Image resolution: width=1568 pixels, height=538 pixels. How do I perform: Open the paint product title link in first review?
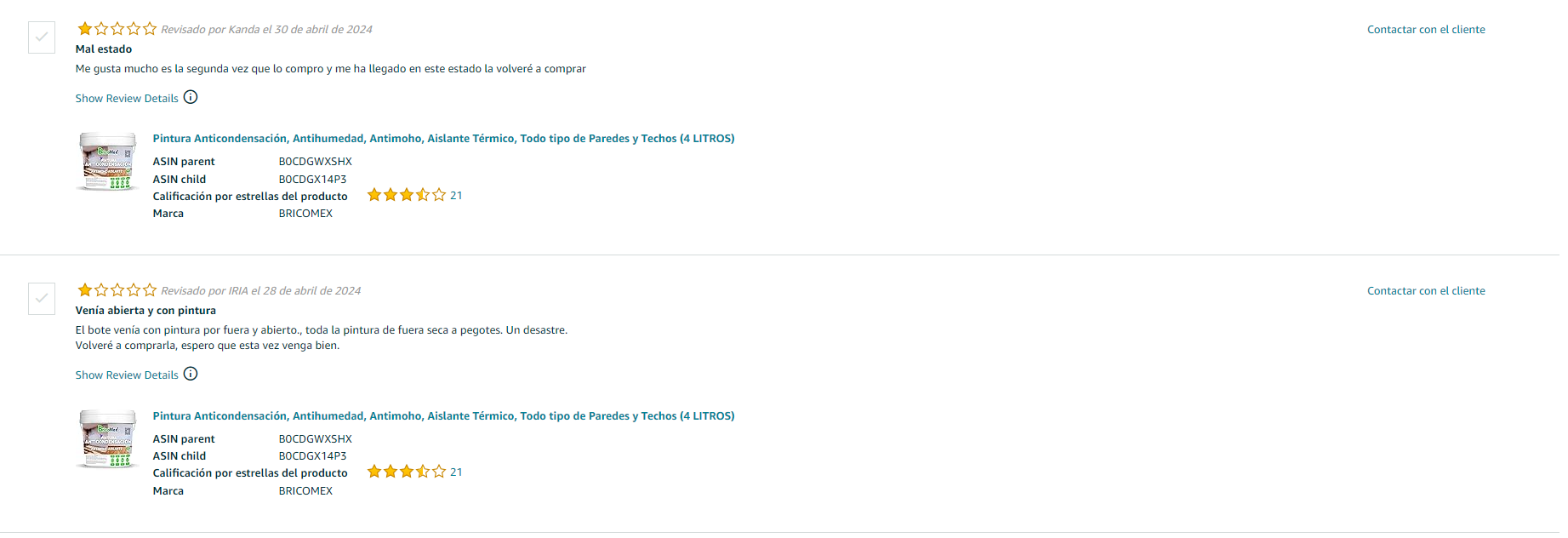click(443, 138)
